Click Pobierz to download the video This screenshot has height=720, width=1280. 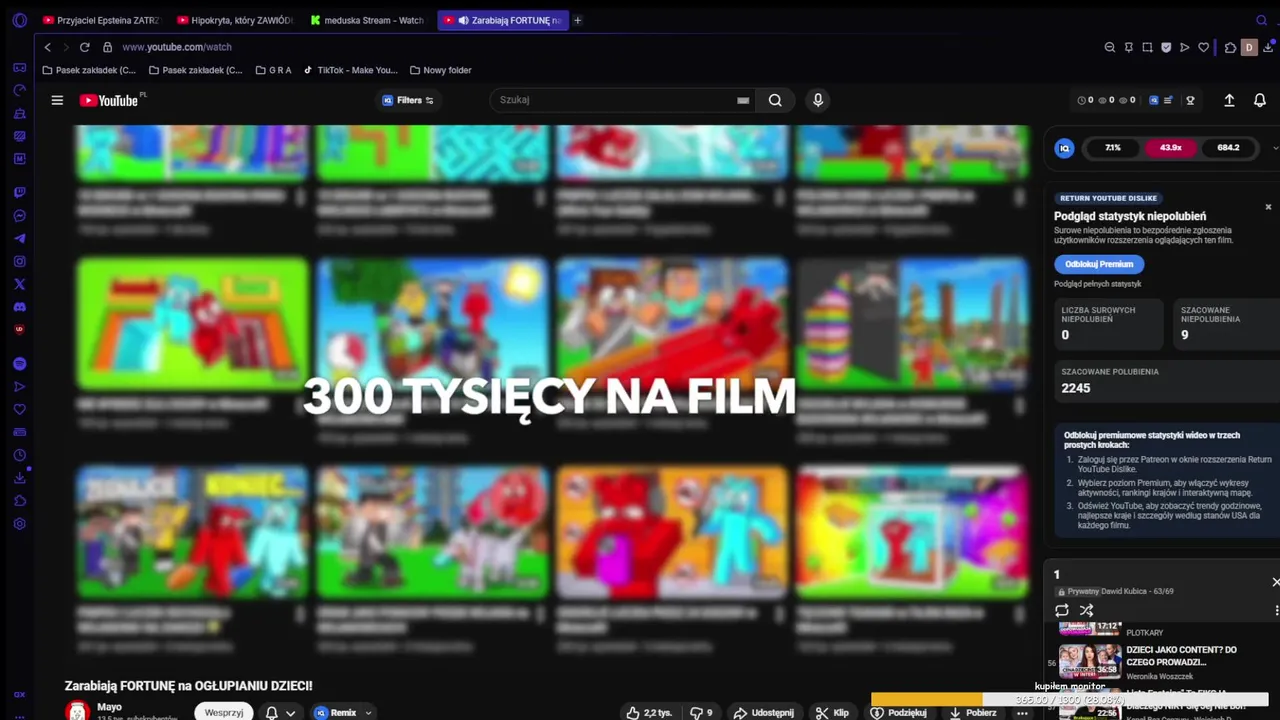click(x=973, y=713)
